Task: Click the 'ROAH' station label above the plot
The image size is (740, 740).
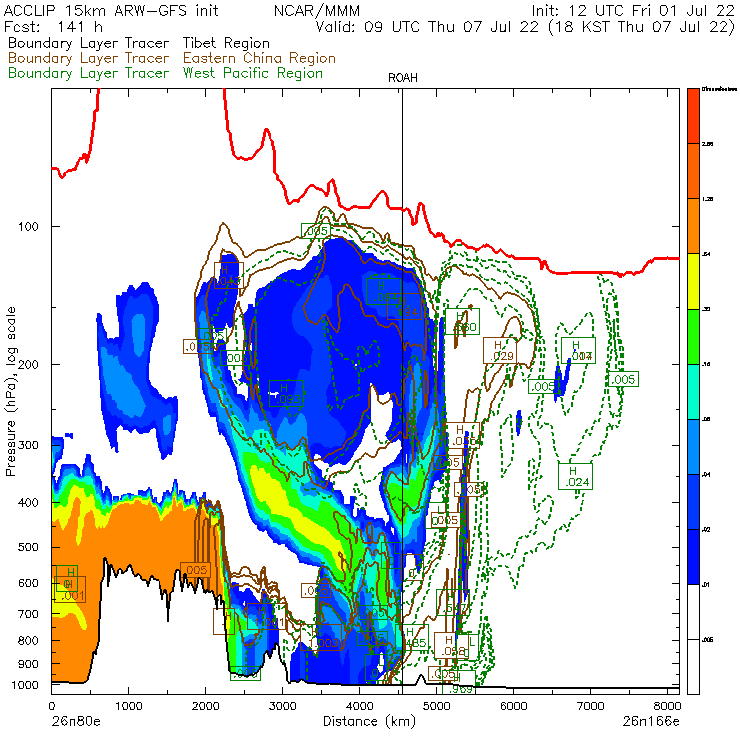Action: click(x=403, y=78)
